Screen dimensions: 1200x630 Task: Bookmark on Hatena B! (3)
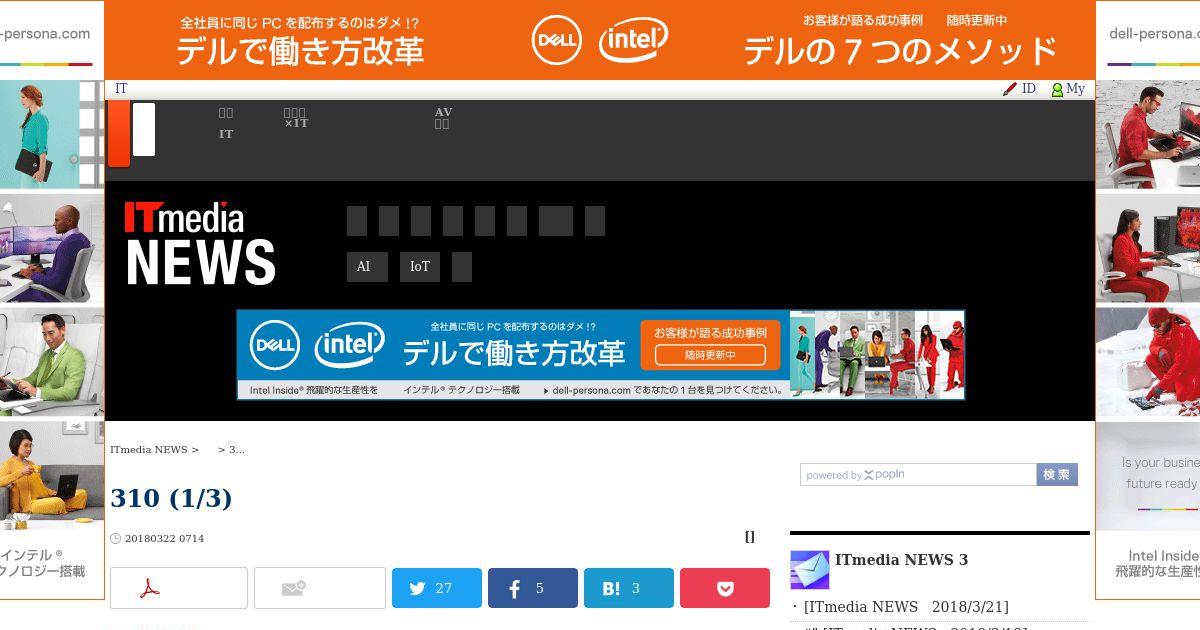tap(629, 588)
